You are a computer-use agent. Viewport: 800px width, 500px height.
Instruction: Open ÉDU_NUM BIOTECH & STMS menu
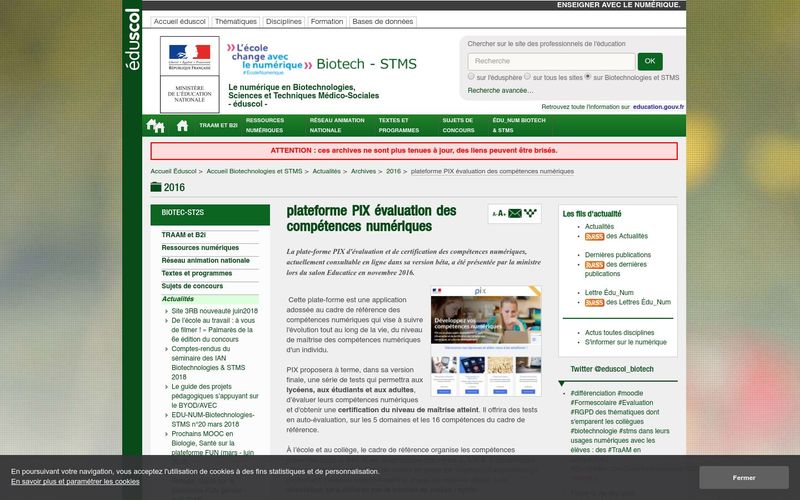tap(519, 126)
